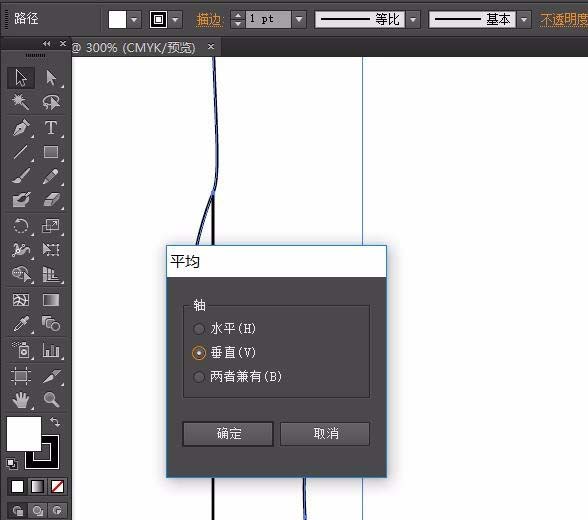
Task: Select the Paintbrush tool
Action: click(21, 176)
